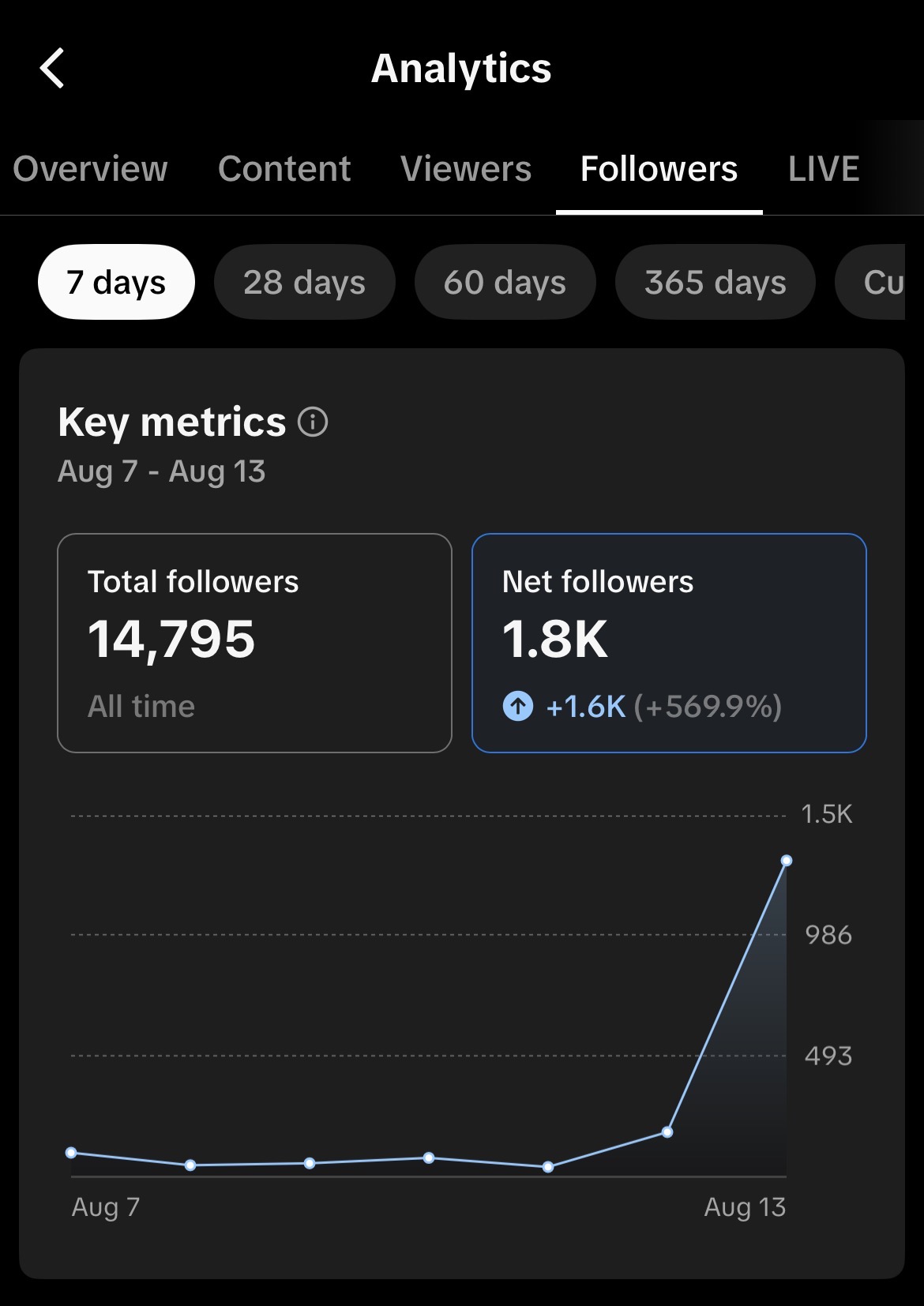Image resolution: width=924 pixels, height=1306 pixels.
Task: Open the partially visible Custom range chip
Action: pos(870,282)
